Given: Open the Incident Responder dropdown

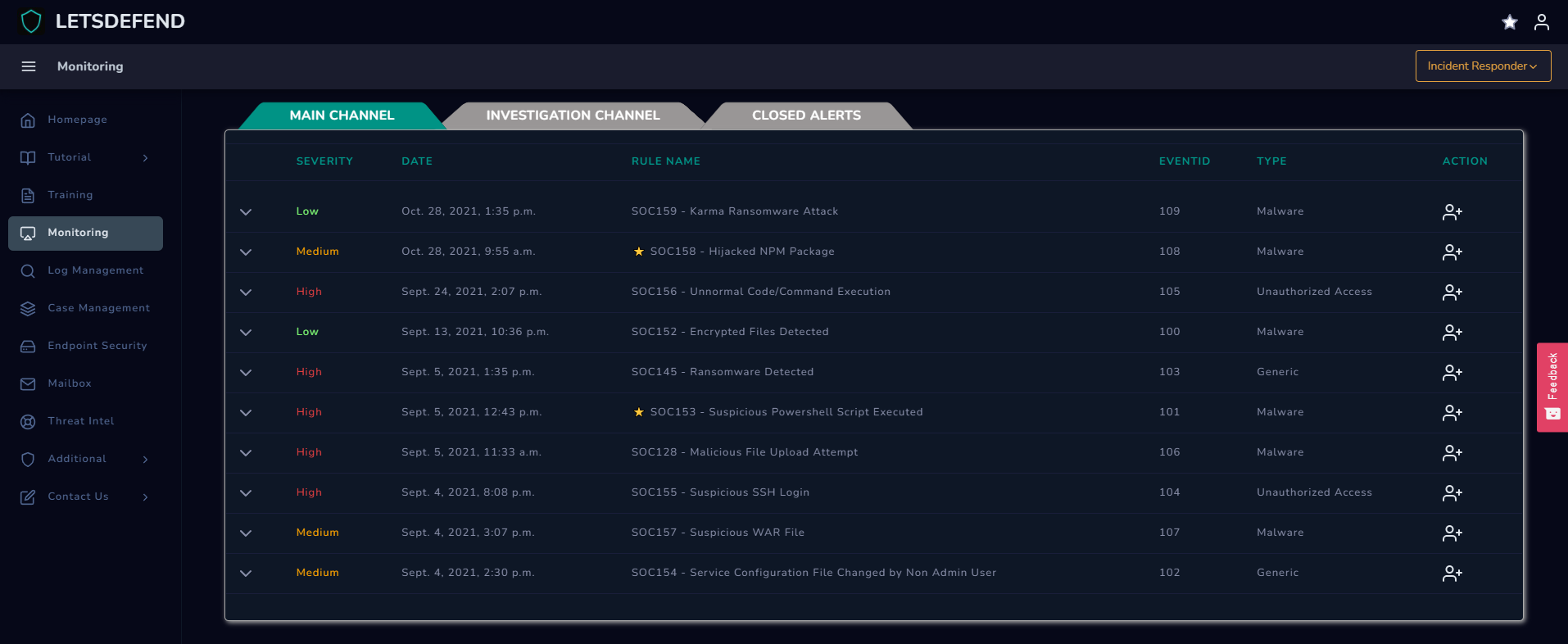Looking at the screenshot, I should (x=1482, y=66).
